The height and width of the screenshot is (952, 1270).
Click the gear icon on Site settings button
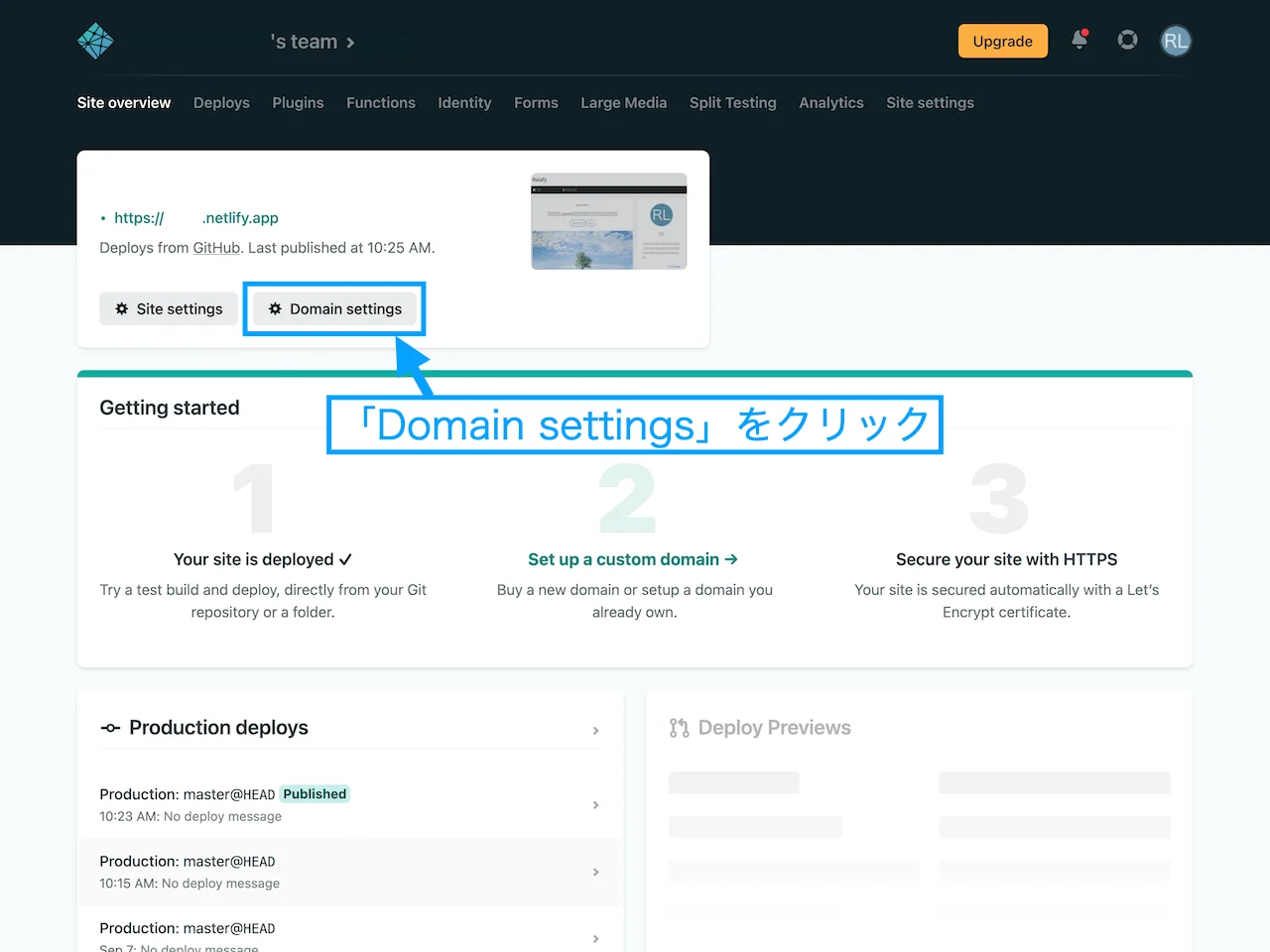122,308
